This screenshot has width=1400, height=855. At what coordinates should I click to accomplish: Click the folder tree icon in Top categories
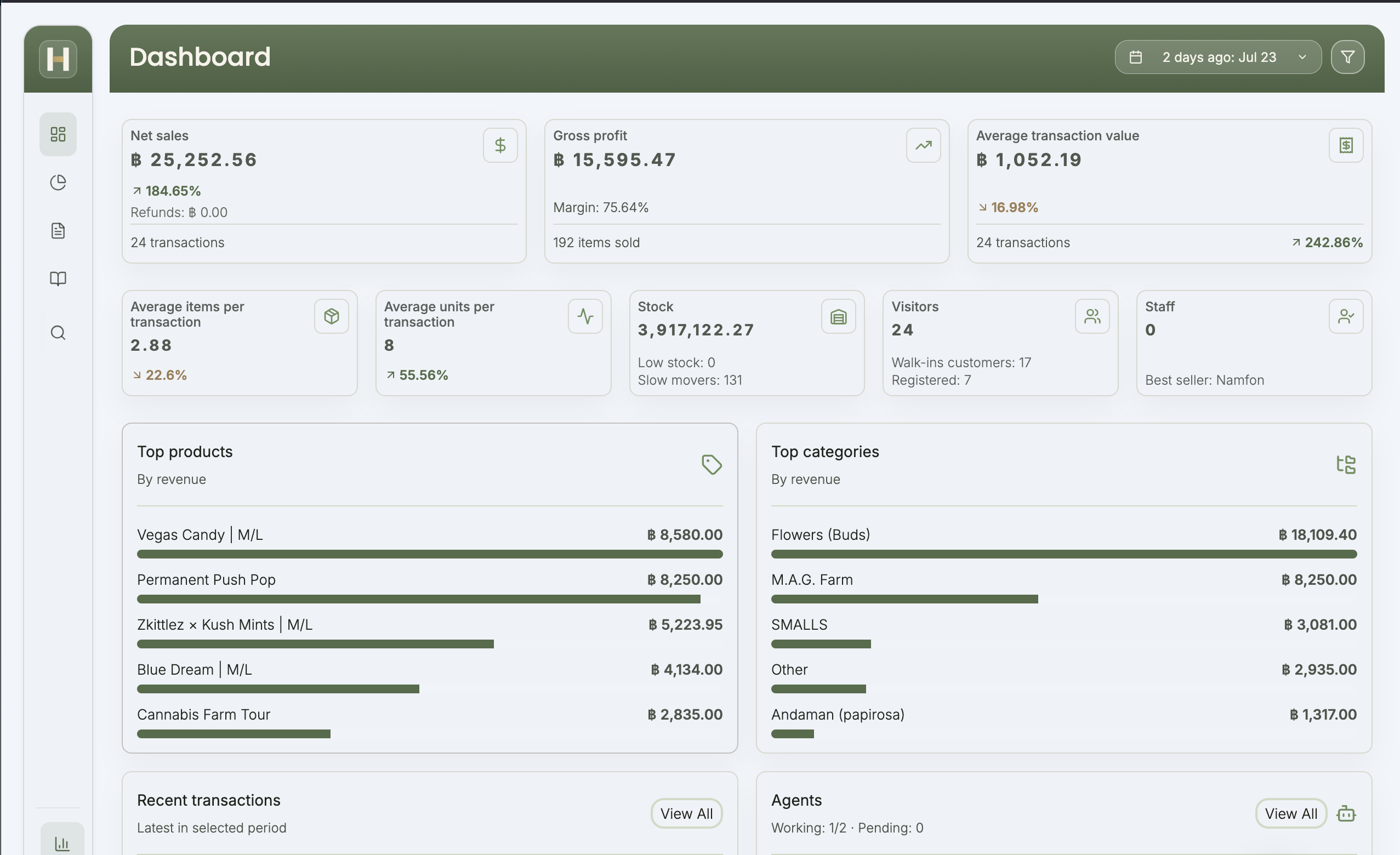coord(1346,465)
